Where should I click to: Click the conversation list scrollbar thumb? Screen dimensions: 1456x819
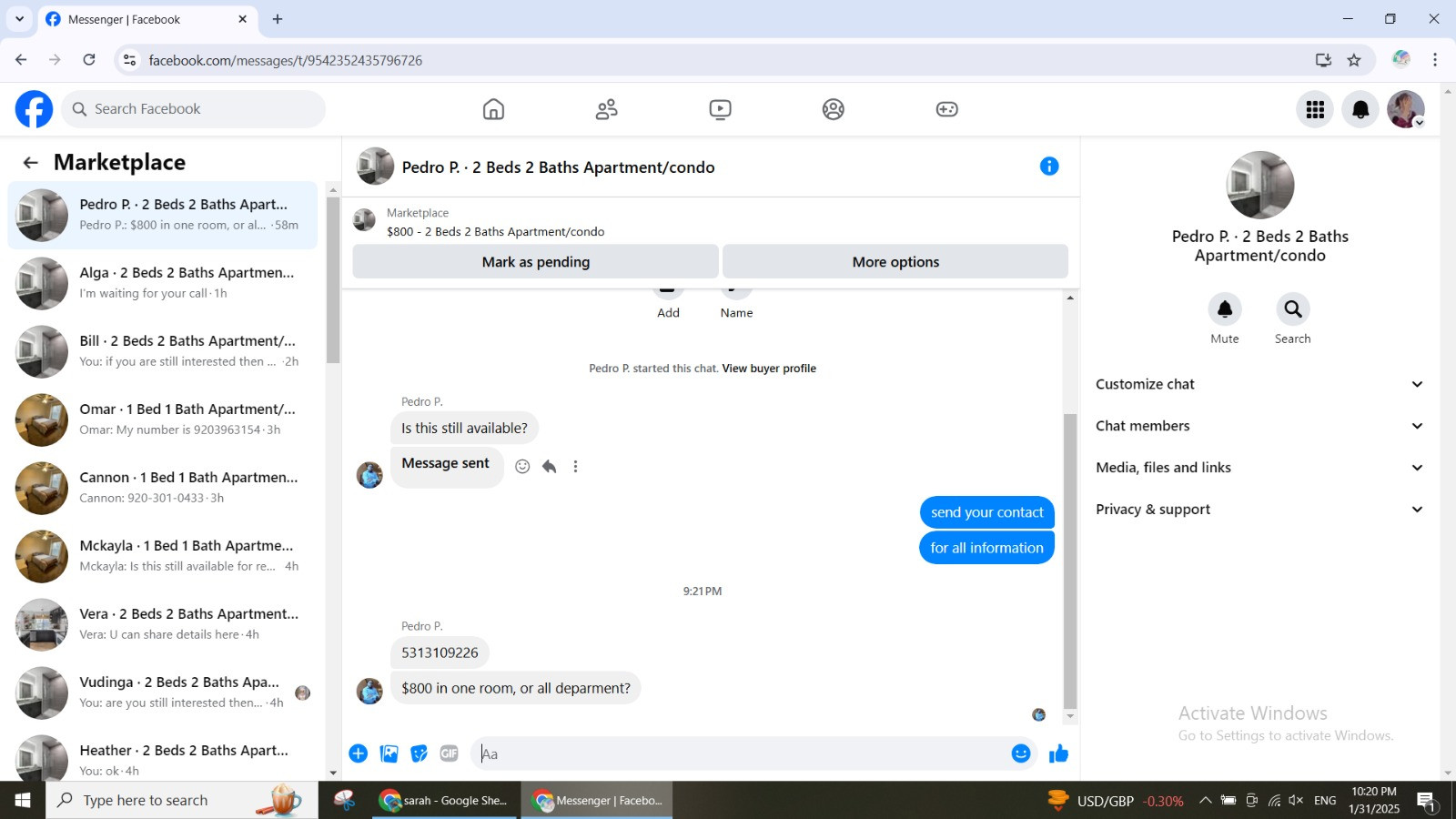(333, 280)
